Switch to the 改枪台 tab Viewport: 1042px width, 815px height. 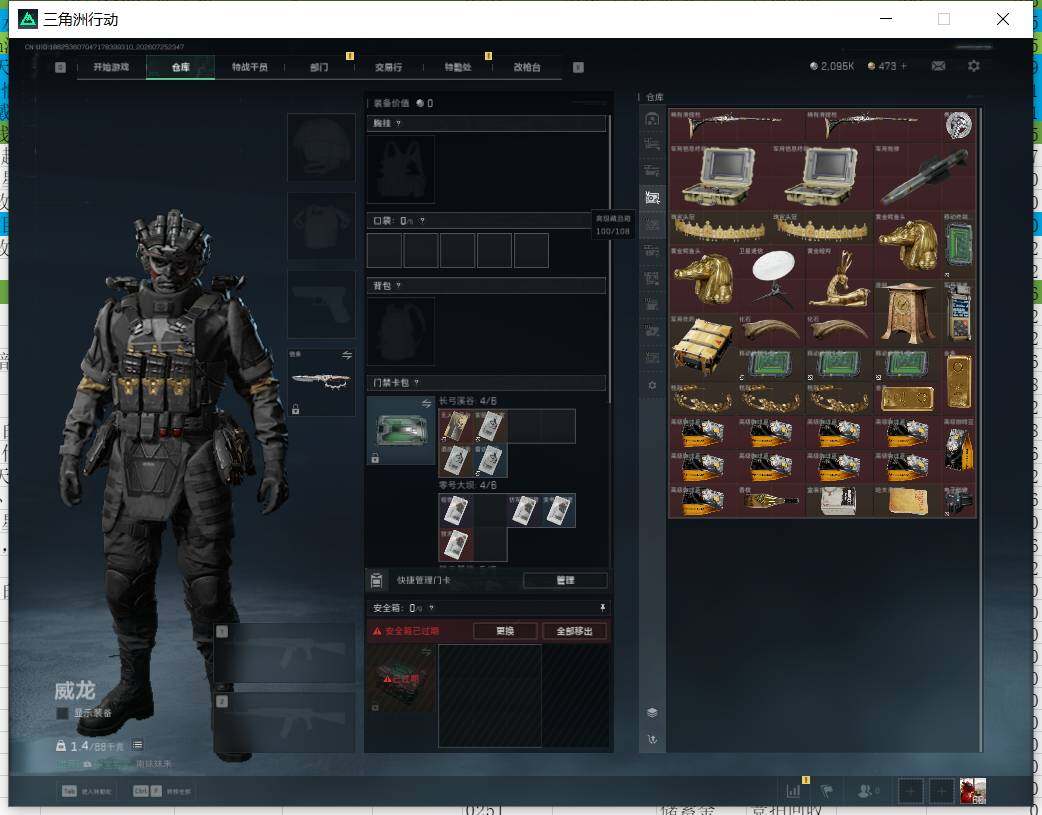point(527,67)
